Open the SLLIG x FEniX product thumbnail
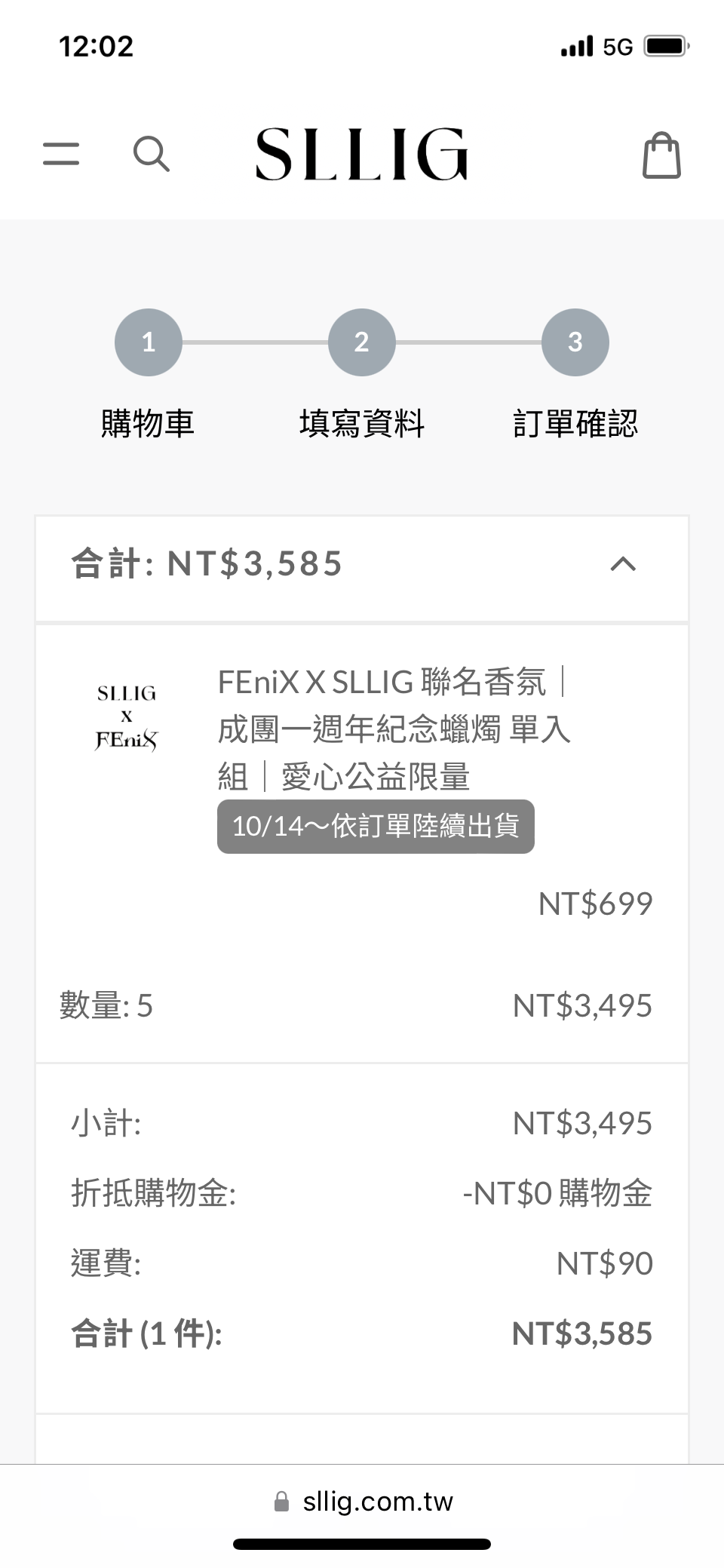Viewport: 724px width, 1568px height. (x=127, y=717)
